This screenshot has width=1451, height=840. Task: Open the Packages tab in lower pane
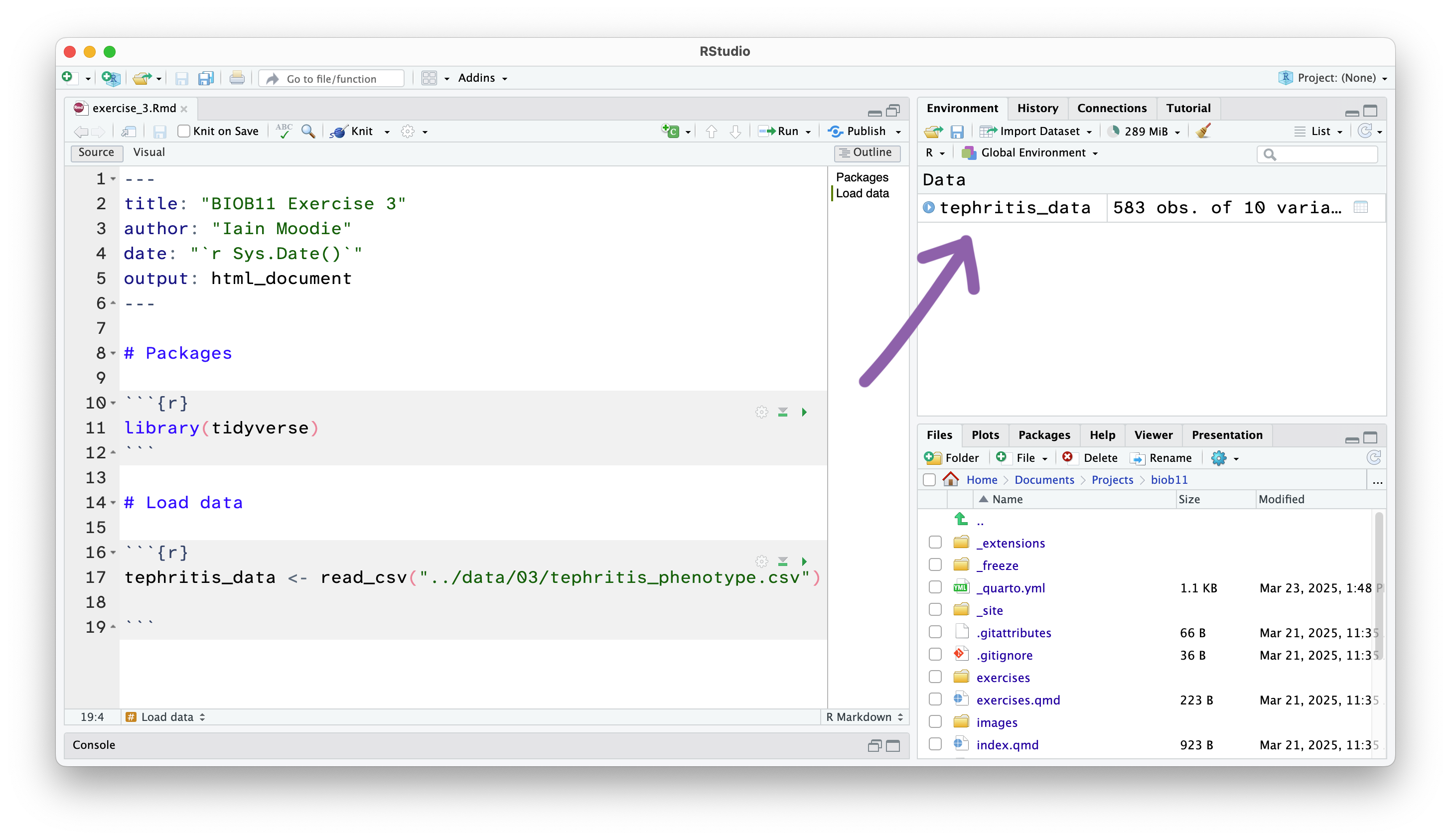pyautogui.click(x=1043, y=434)
